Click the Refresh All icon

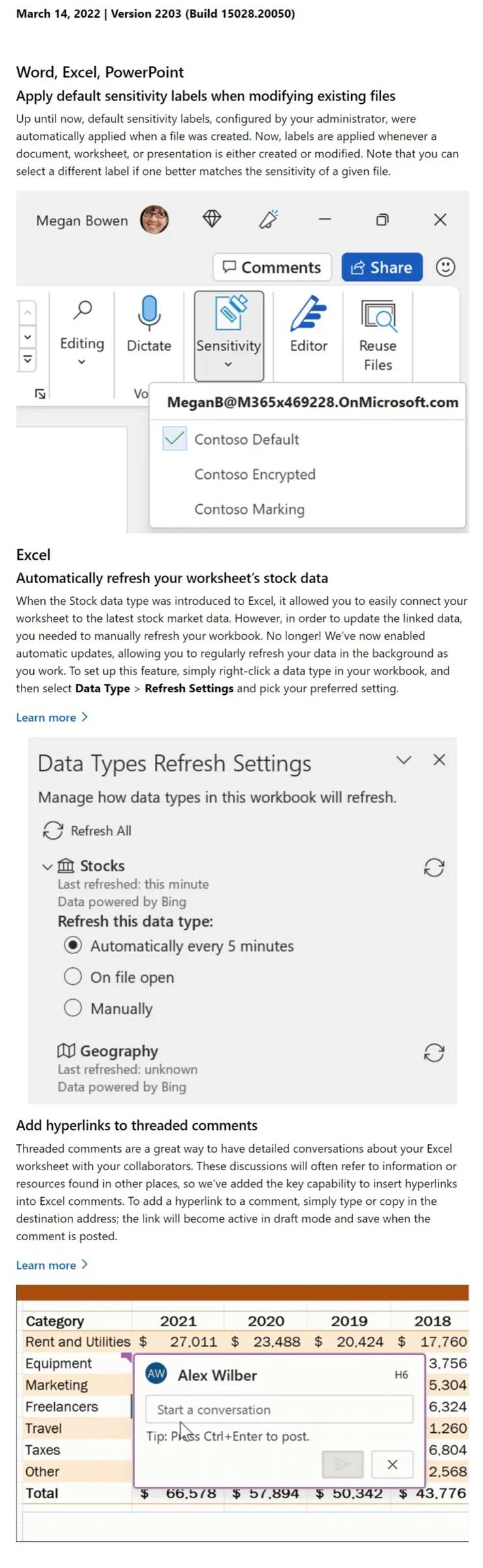(x=54, y=830)
